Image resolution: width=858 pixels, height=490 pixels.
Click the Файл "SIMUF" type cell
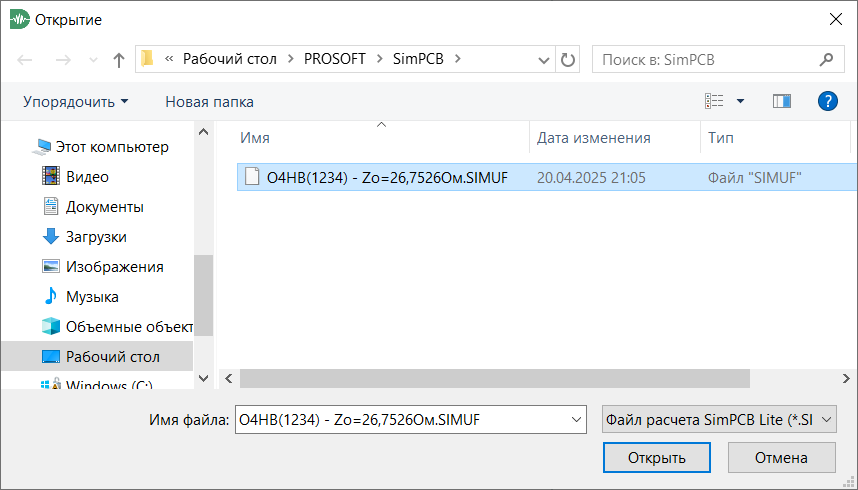(755, 178)
